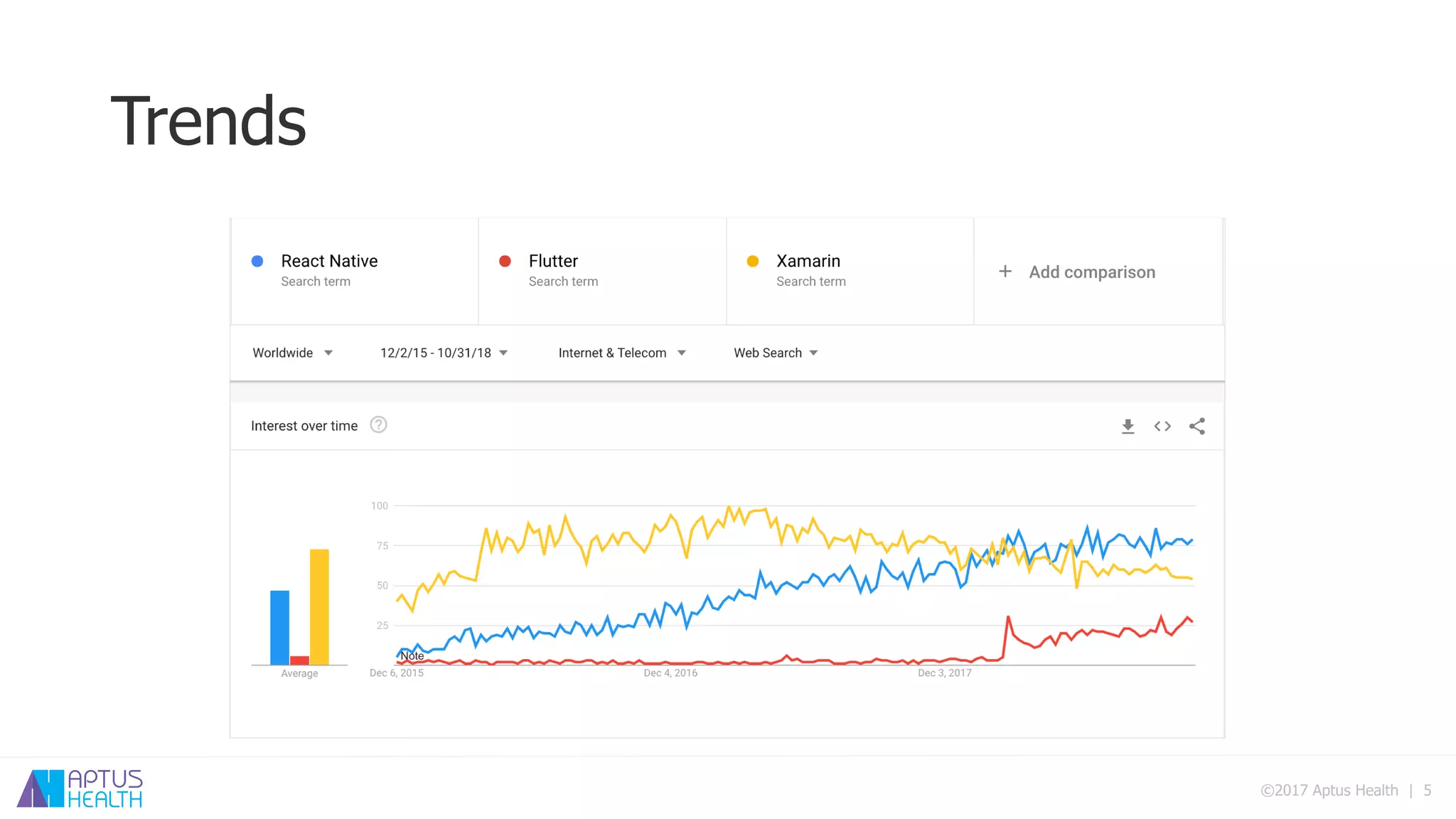Open the Worldwide region dropdown
The width and height of the screenshot is (1456, 819).
(293, 353)
